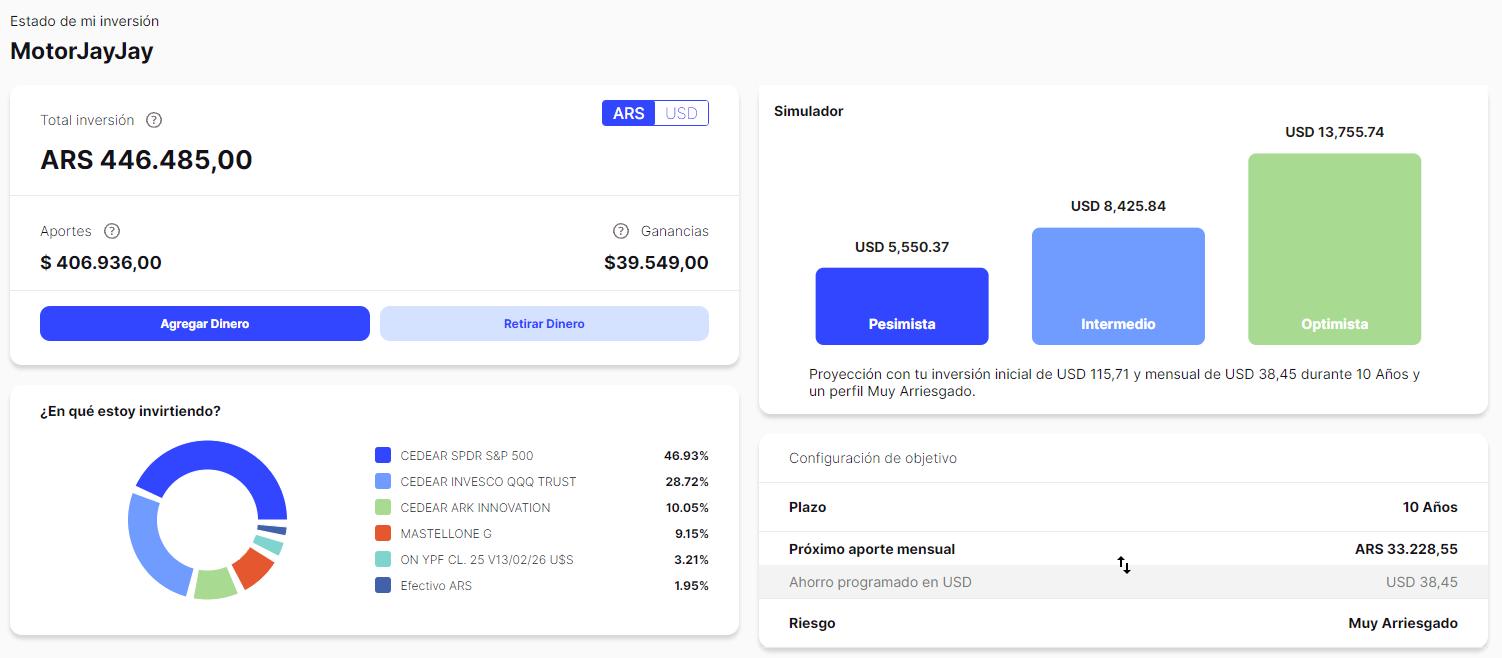Click the help icon beside Aportes
The height and width of the screenshot is (658, 1502).
coord(111,231)
